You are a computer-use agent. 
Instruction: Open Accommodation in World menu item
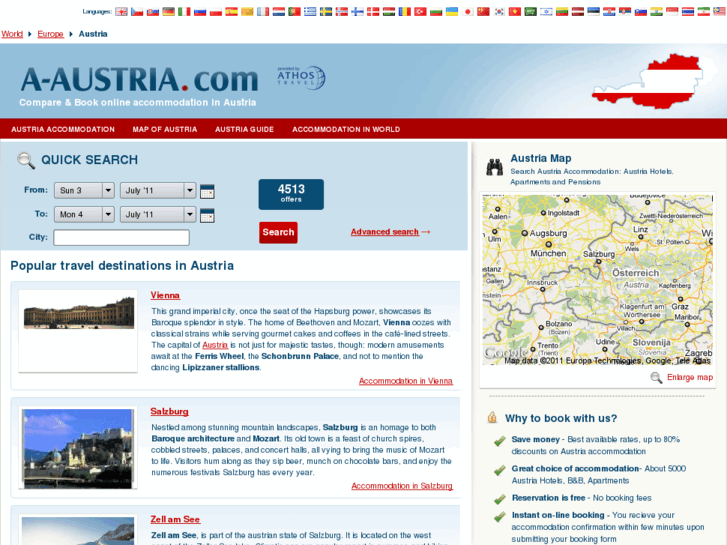click(346, 129)
